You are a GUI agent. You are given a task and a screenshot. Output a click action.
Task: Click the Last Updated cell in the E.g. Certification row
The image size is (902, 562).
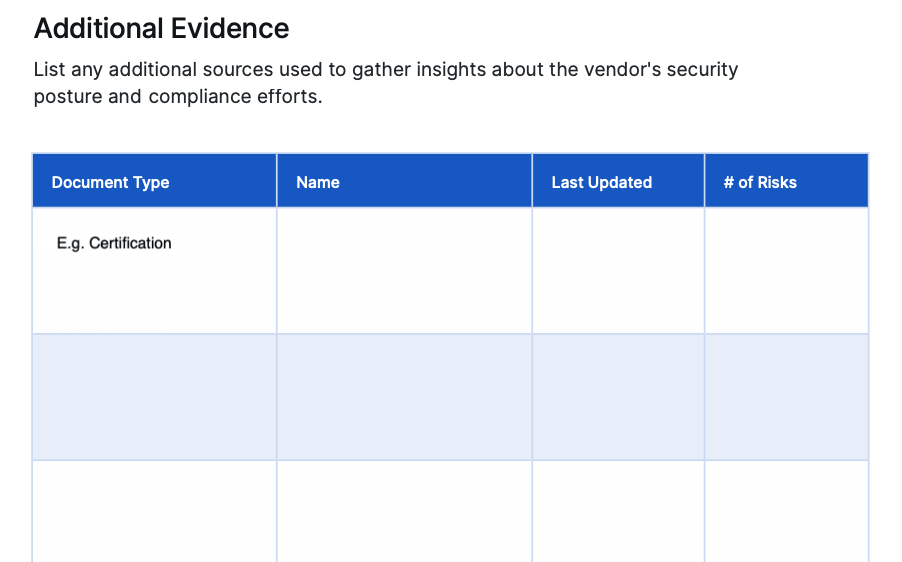pos(618,270)
